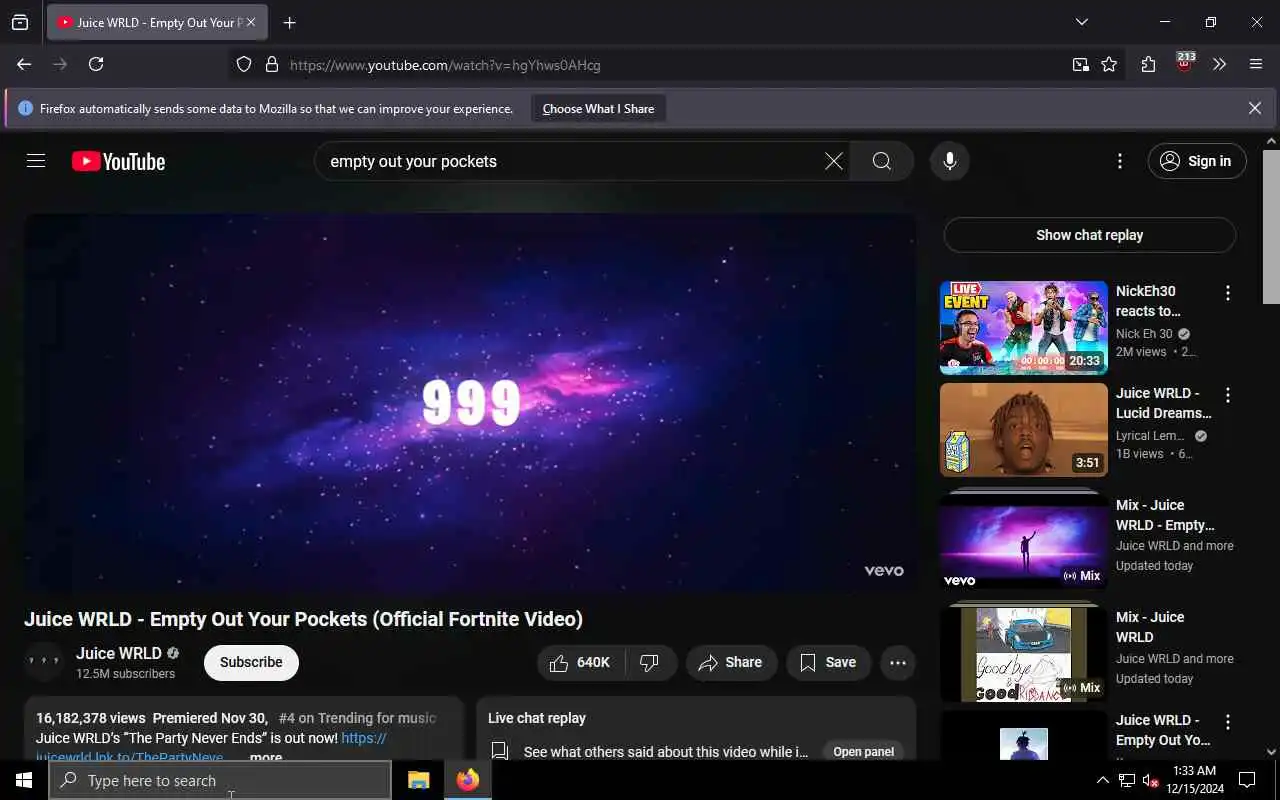Click the magnifier search button
The width and height of the screenshot is (1280, 800).
pos(881,161)
